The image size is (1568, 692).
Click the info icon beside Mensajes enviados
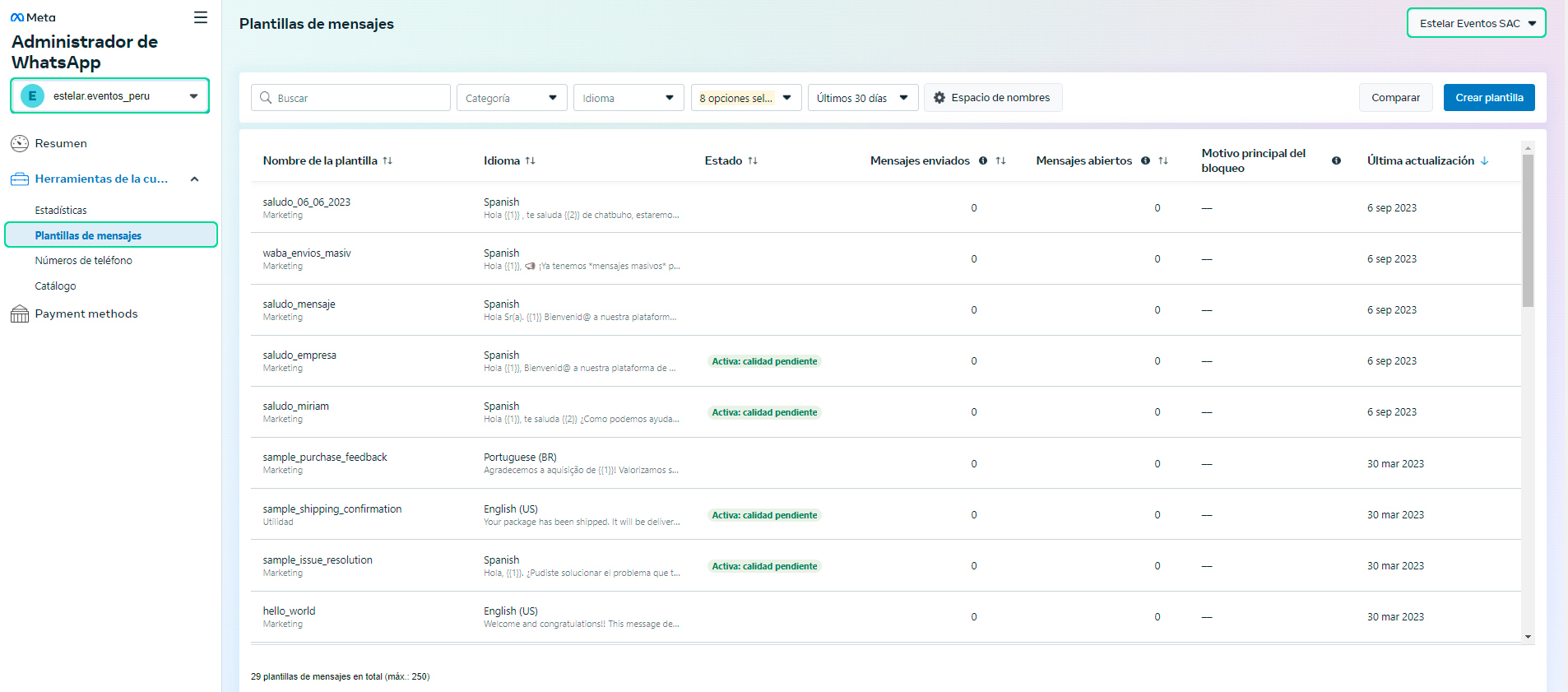point(983,160)
